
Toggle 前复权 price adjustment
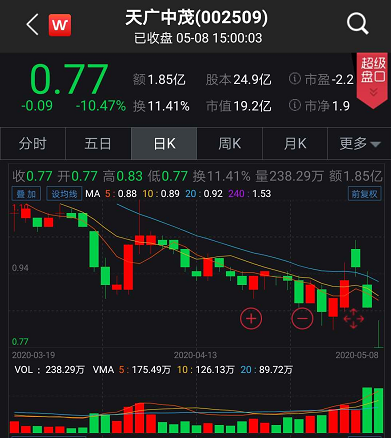point(364,194)
